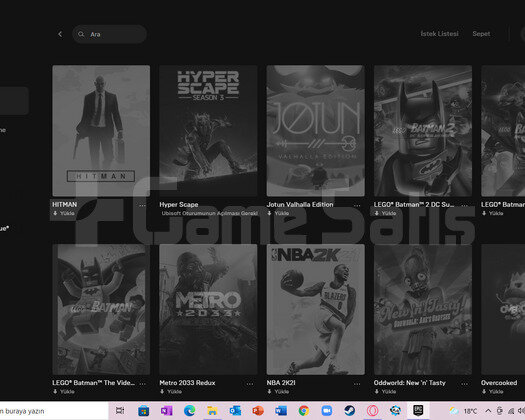Screen dimensions: 525x420
Task: Open three-dot menu for LEGO Batman The Videogame
Action: (x=142, y=383)
